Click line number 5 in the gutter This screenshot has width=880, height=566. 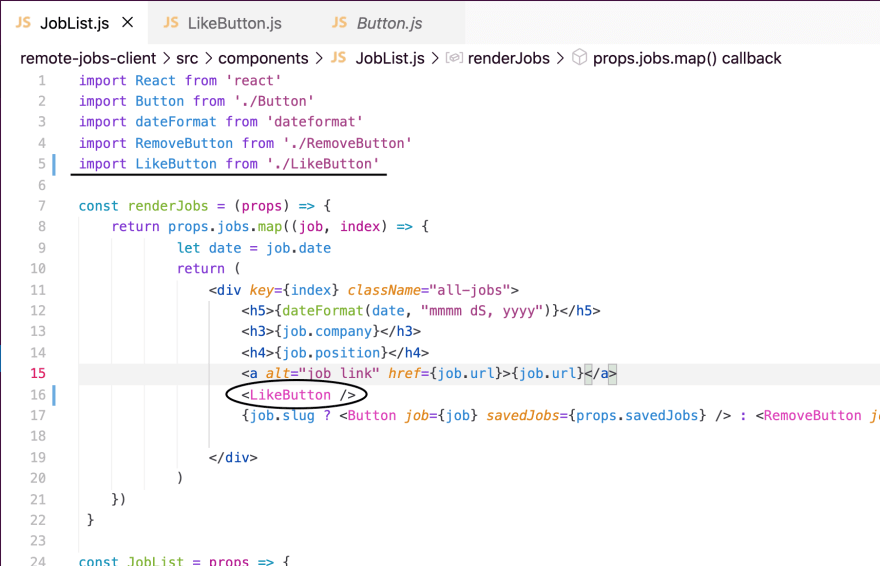coord(42,164)
